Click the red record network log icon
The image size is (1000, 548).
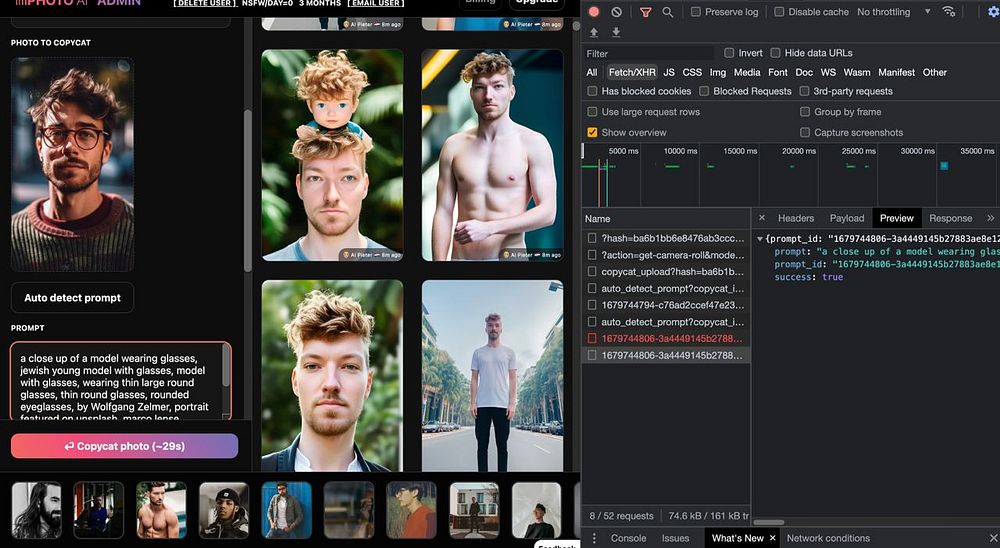click(x=594, y=12)
